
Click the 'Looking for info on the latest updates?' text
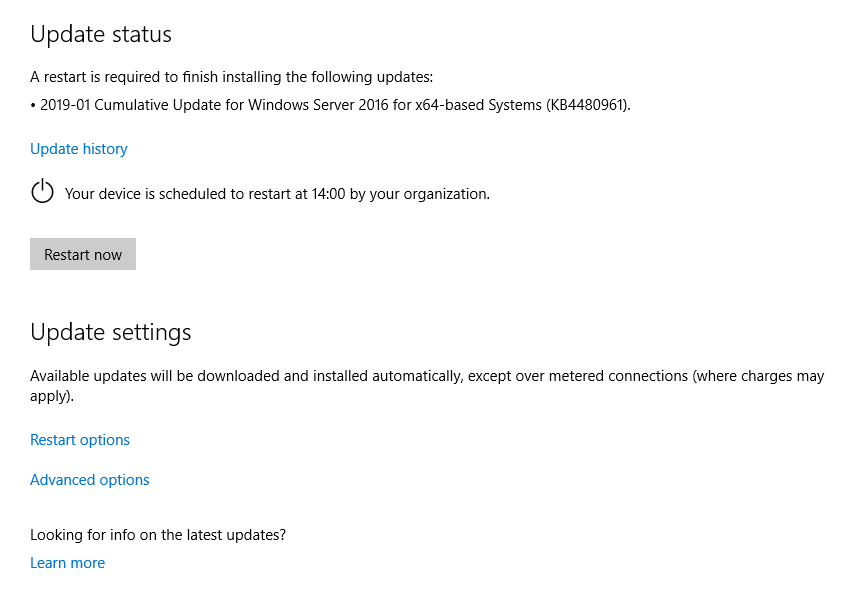click(158, 535)
